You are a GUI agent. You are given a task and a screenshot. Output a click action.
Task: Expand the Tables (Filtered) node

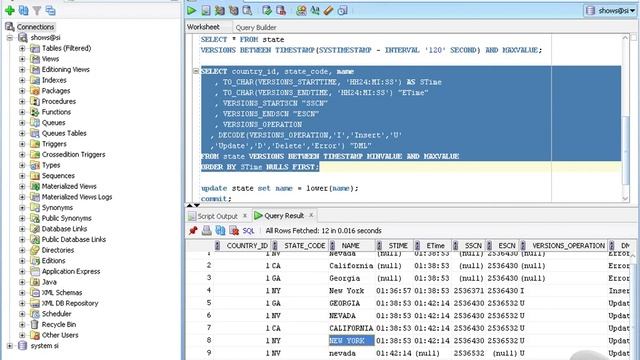coord(22,48)
